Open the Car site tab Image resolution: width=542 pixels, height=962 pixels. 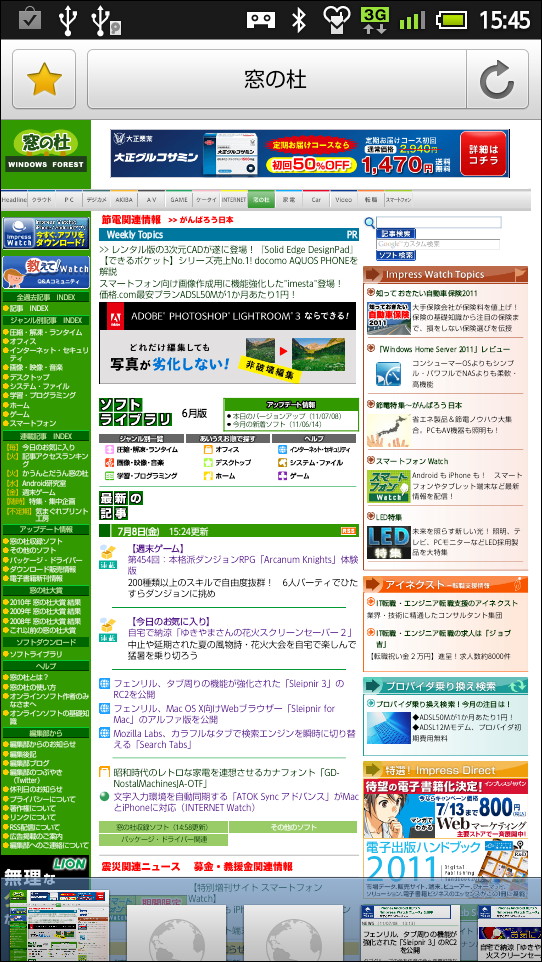(316, 199)
